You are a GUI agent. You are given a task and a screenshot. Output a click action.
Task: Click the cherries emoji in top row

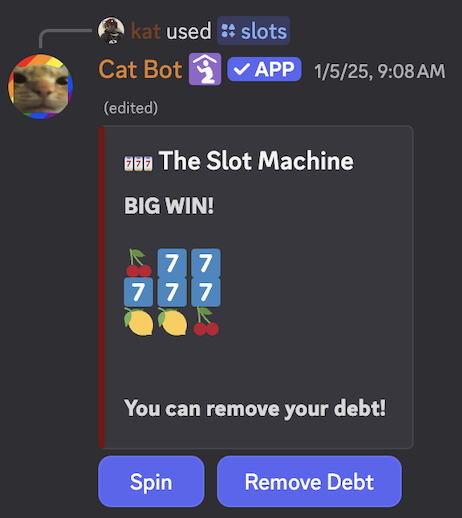(x=139, y=263)
